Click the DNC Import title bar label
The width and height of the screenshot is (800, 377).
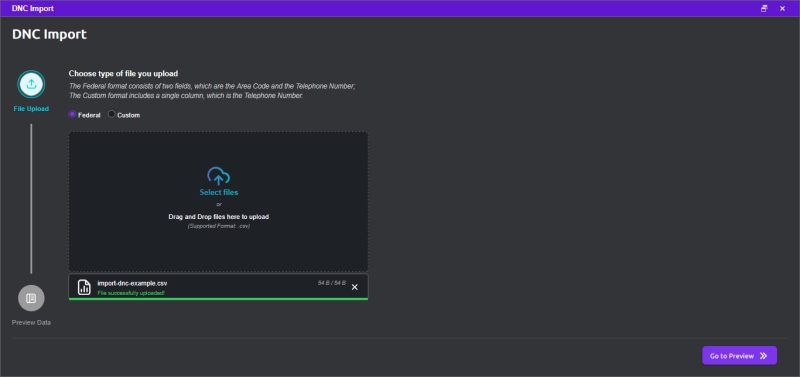click(x=33, y=8)
